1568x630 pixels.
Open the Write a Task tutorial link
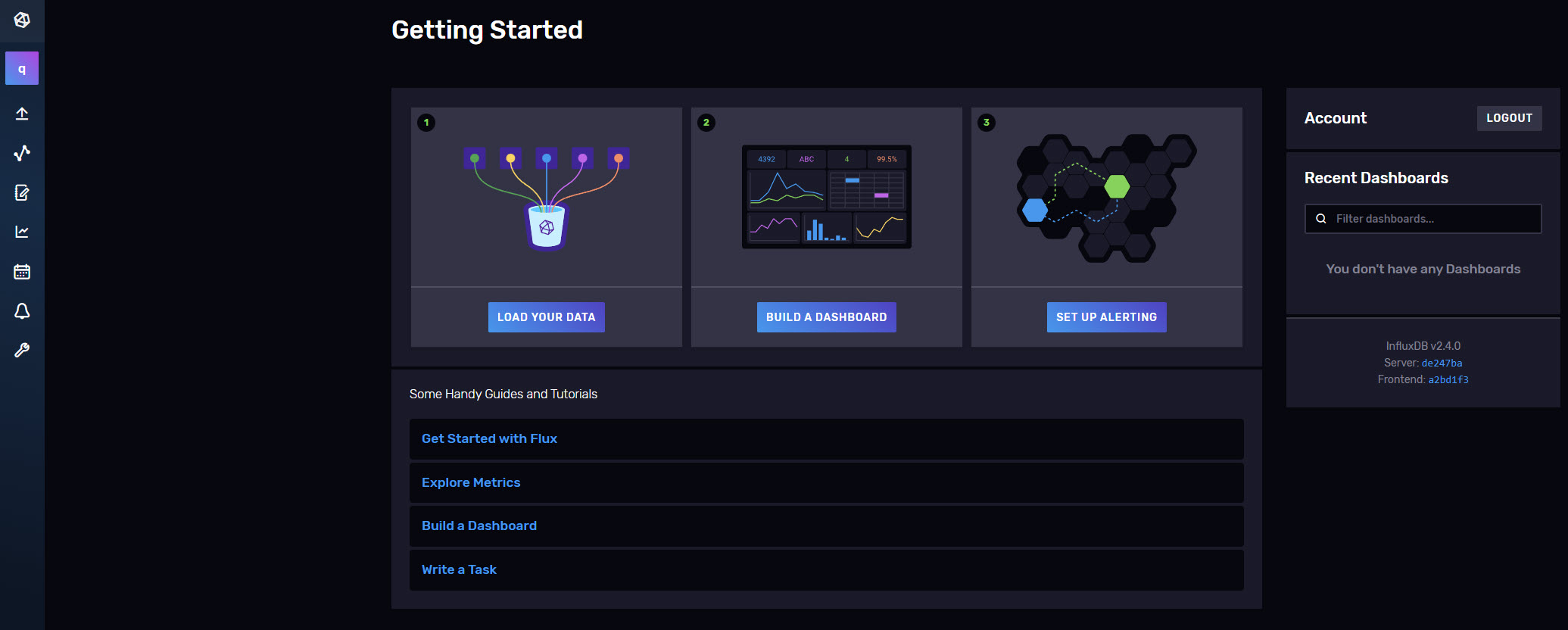pyautogui.click(x=459, y=569)
